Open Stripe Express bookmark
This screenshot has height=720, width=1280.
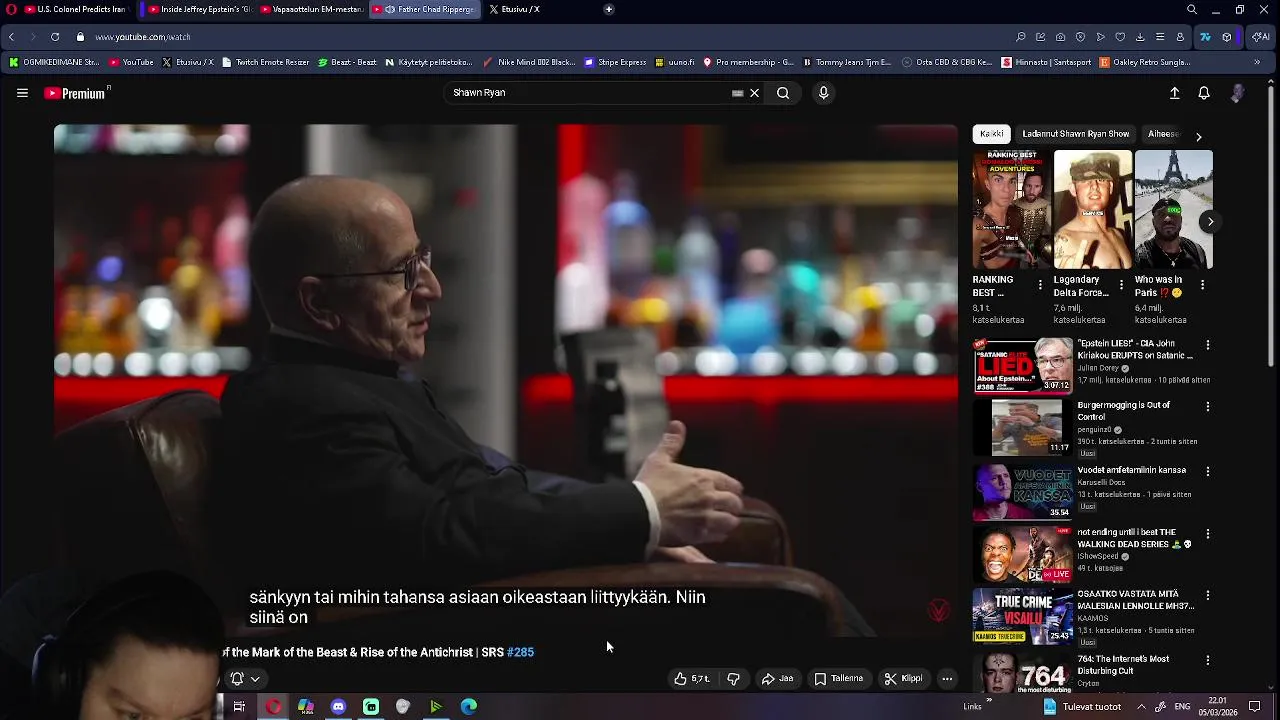615,62
